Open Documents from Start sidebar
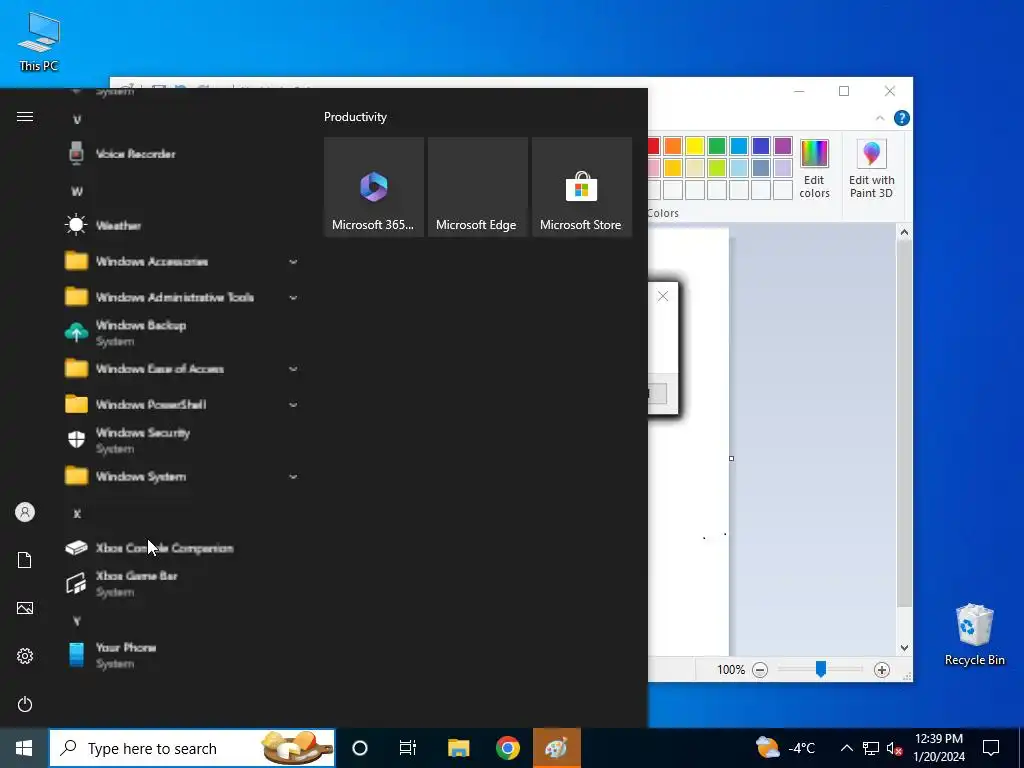This screenshot has width=1024, height=768. (25, 560)
